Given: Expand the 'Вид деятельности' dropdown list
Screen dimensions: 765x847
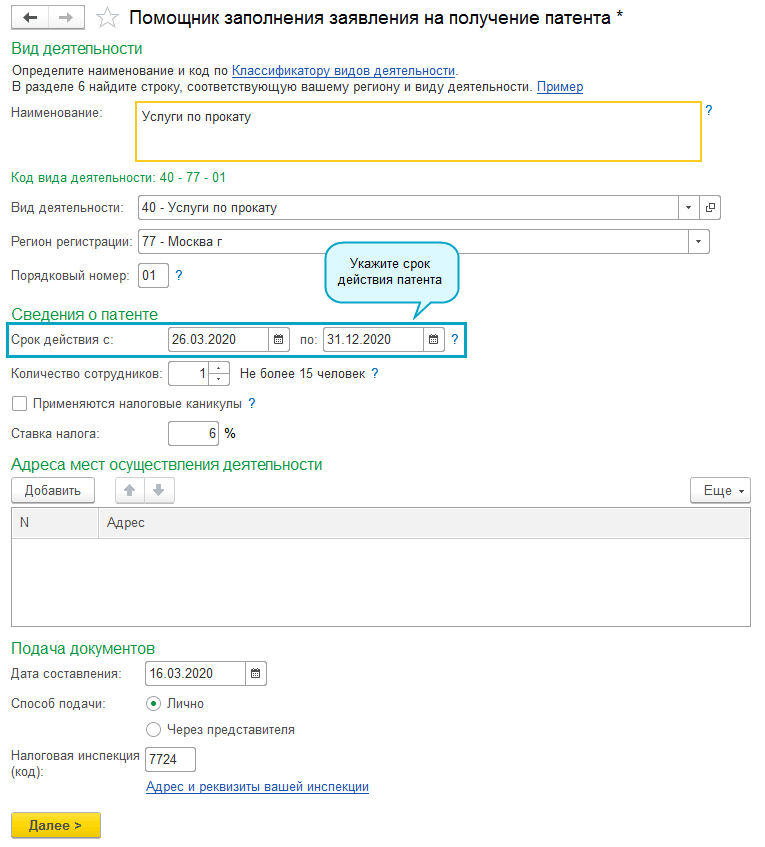Looking at the screenshot, I should pyautogui.click(x=688, y=208).
